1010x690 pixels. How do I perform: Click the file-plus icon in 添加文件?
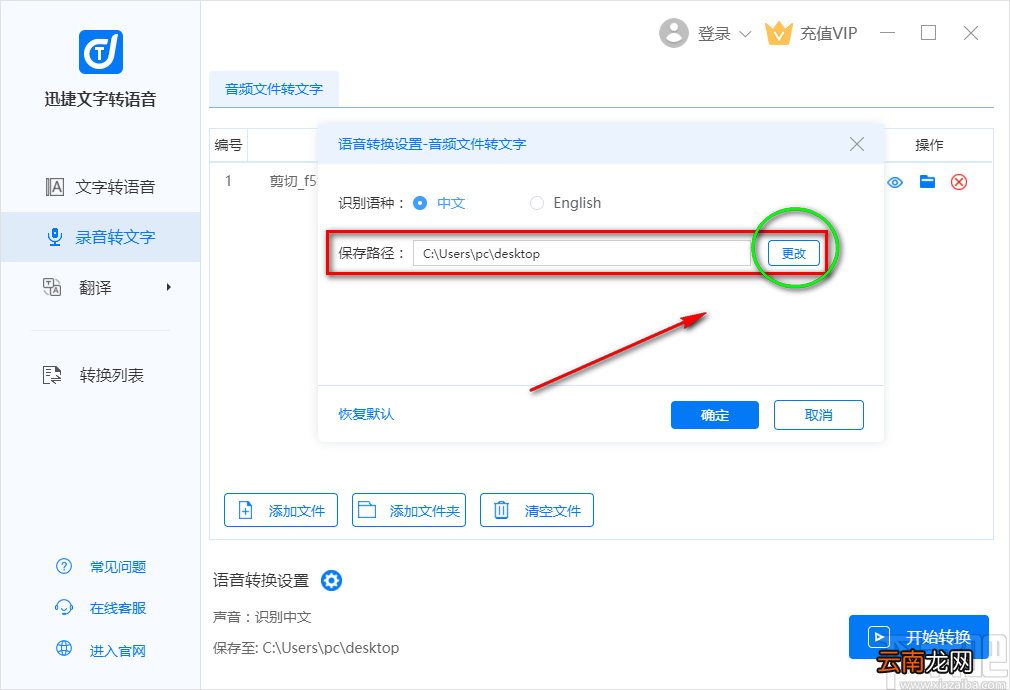pos(245,510)
